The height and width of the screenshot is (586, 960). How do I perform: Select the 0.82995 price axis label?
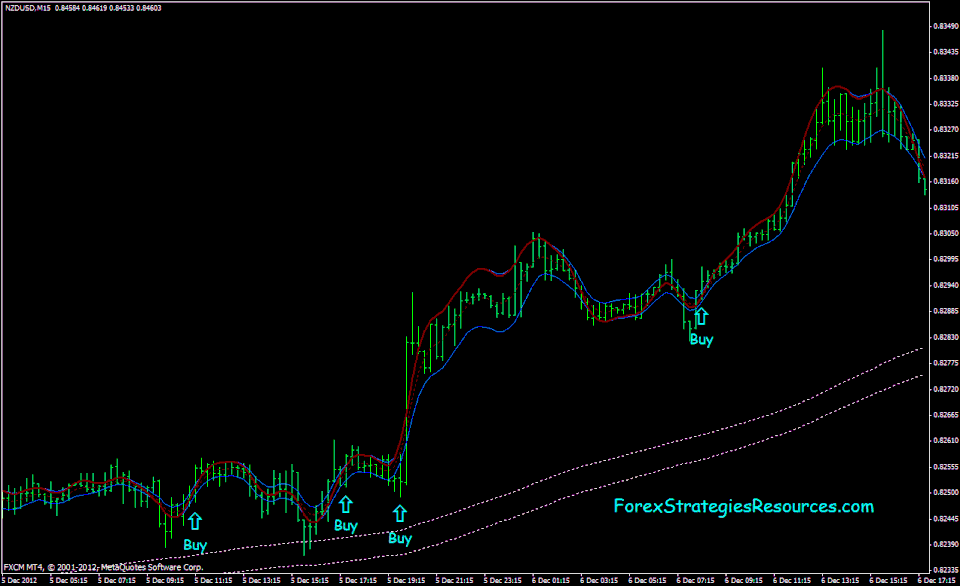[946, 260]
